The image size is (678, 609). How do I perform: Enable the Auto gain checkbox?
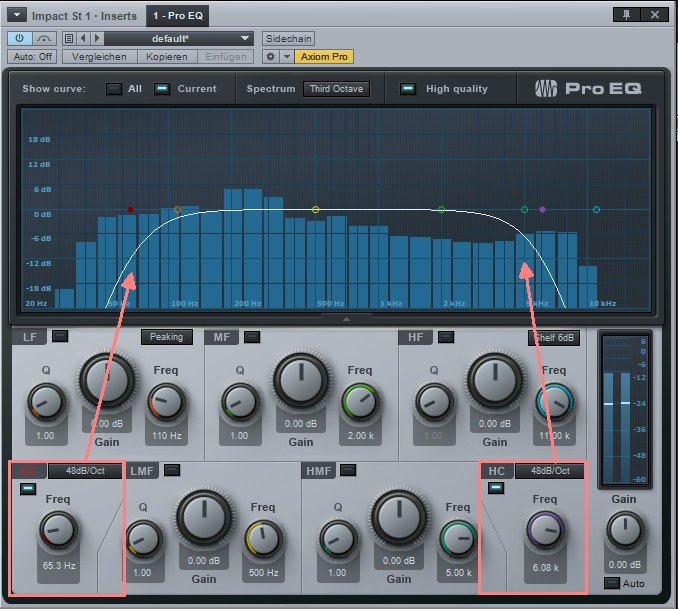(x=611, y=583)
